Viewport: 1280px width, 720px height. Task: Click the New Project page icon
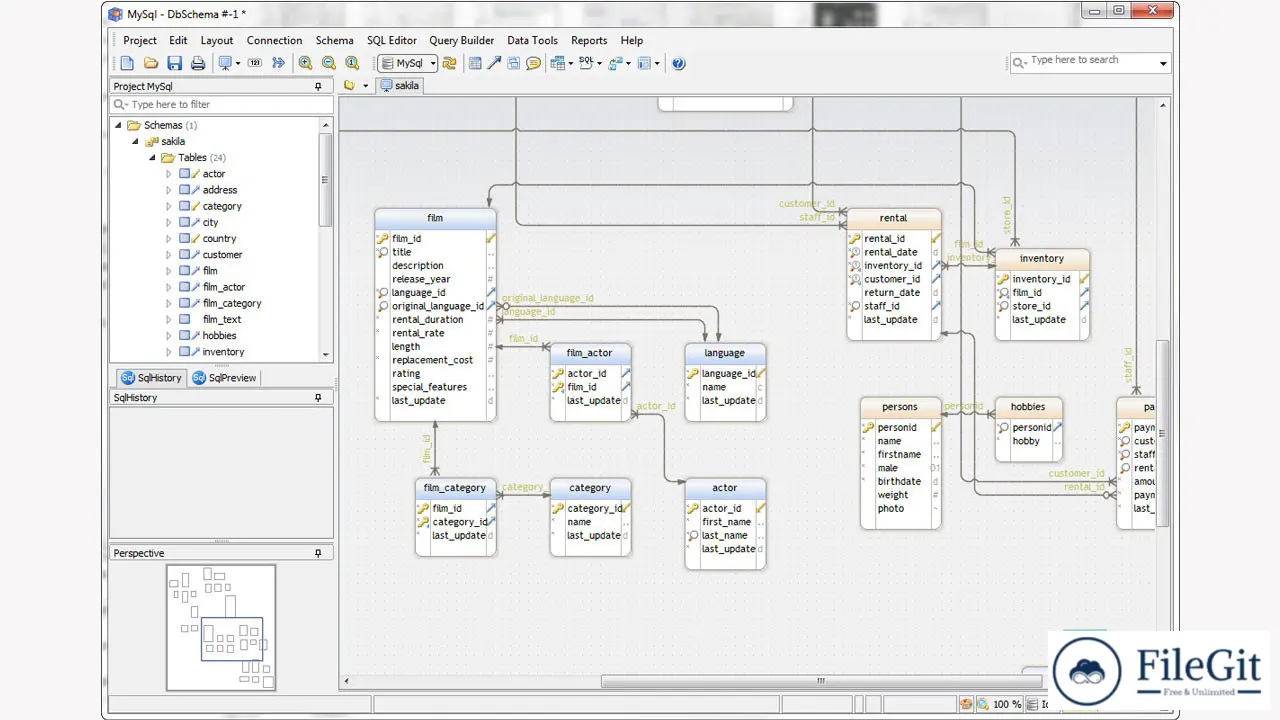click(x=127, y=63)
